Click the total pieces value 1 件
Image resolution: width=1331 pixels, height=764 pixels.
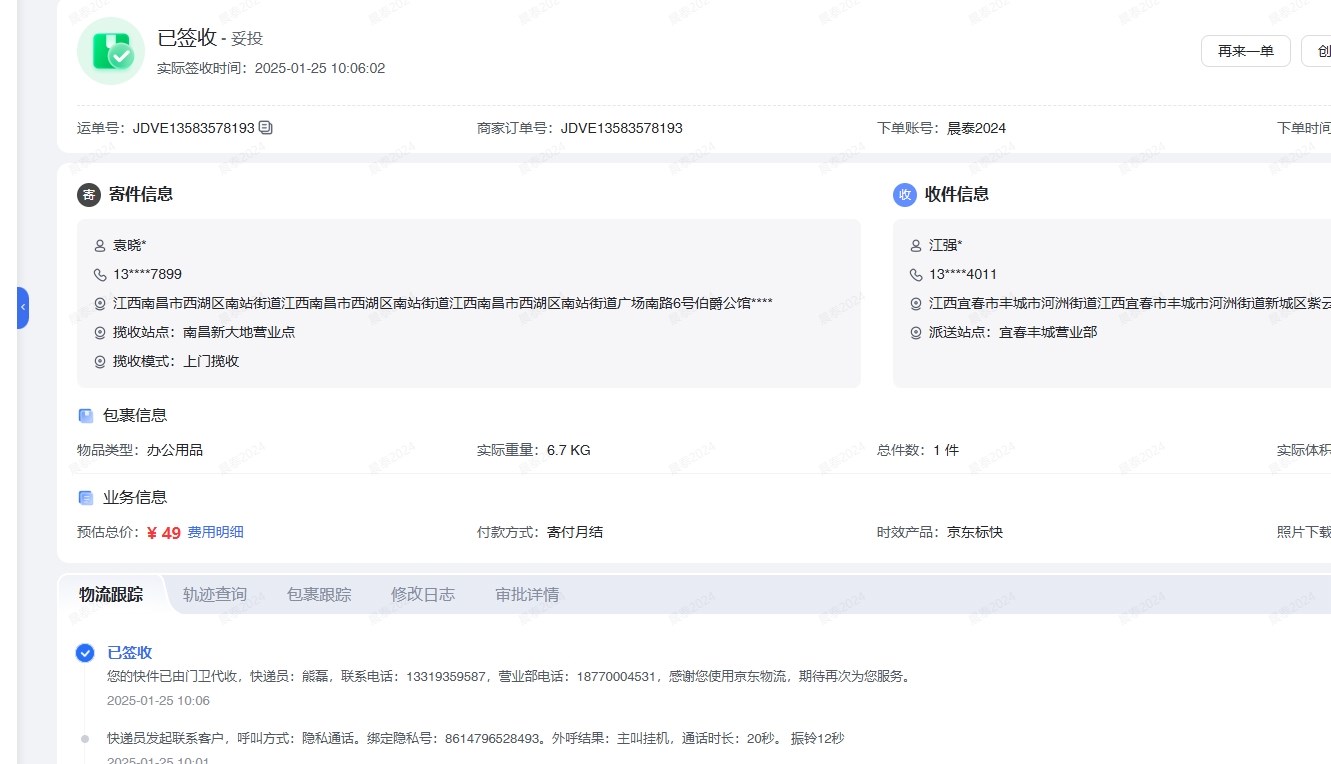coord(946,450)
